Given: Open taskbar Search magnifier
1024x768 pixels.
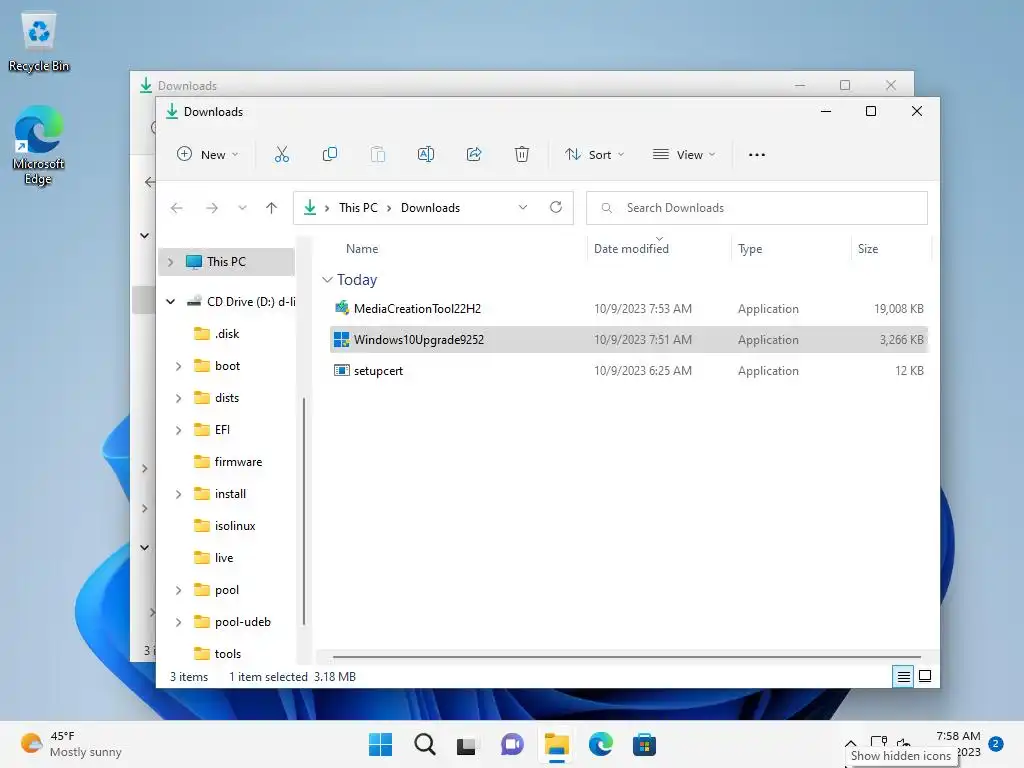Looking at the screenshot, I should pos(424,744).
